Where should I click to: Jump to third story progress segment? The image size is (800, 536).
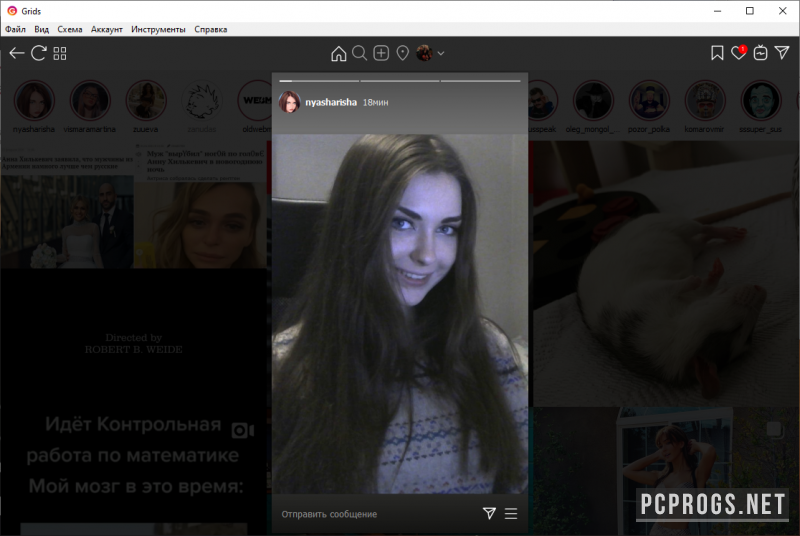click(x=481, y=81)
